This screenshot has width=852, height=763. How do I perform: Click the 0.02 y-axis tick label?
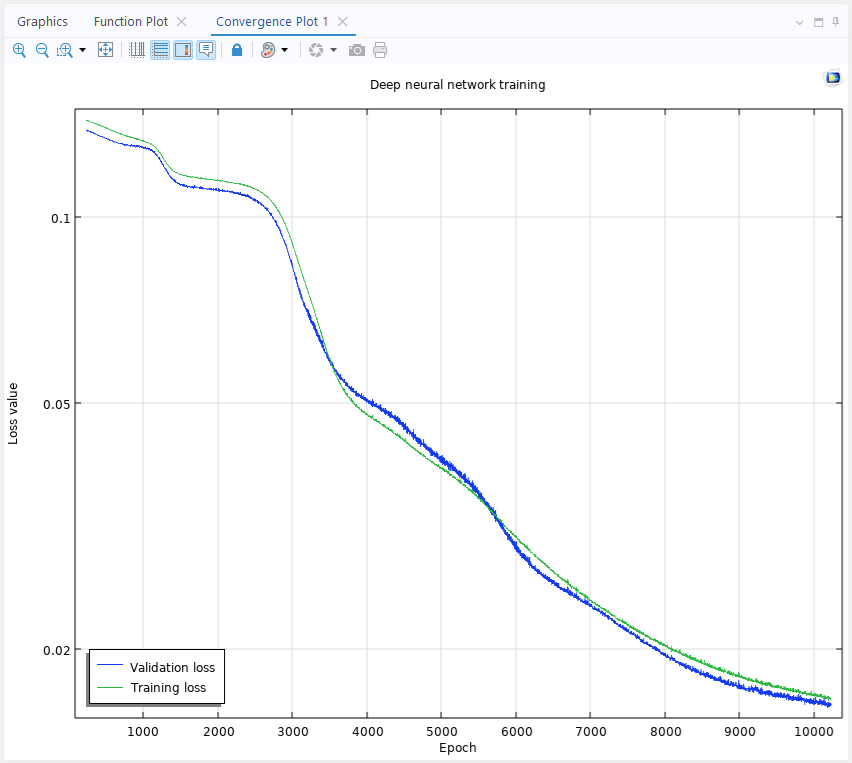coord(57,651)
